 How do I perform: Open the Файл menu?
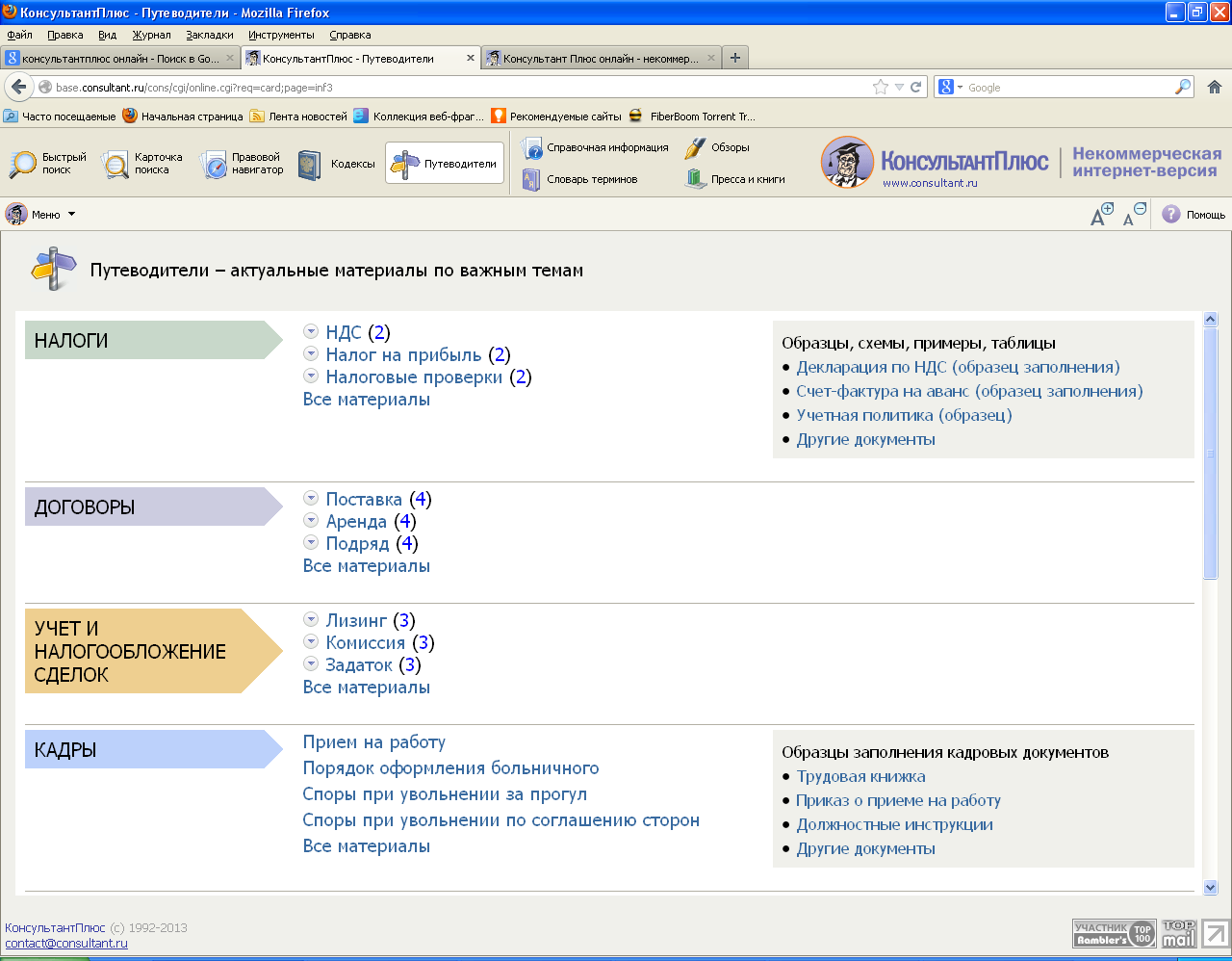point(19,35)
